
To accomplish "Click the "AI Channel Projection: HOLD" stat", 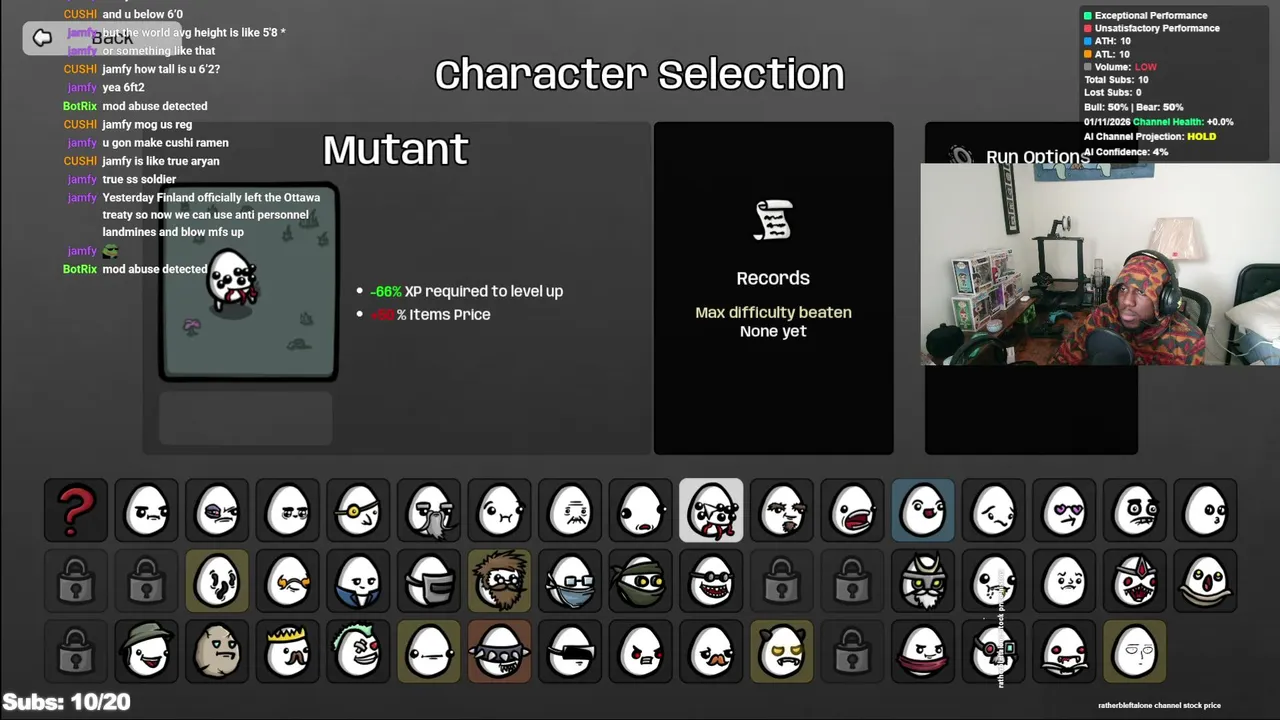I will coord(1150,136).
